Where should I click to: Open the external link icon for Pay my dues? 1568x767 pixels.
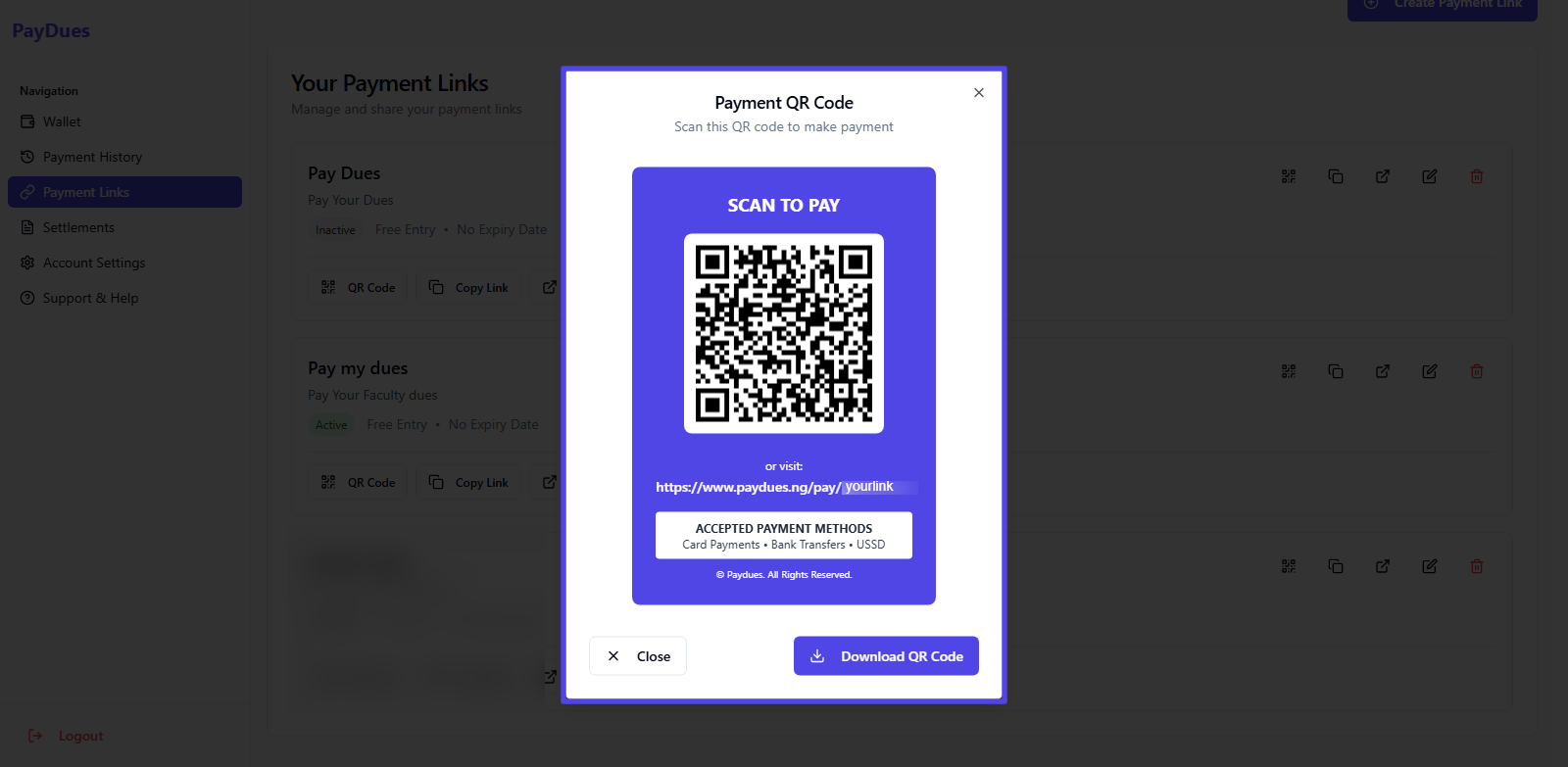1382,371
